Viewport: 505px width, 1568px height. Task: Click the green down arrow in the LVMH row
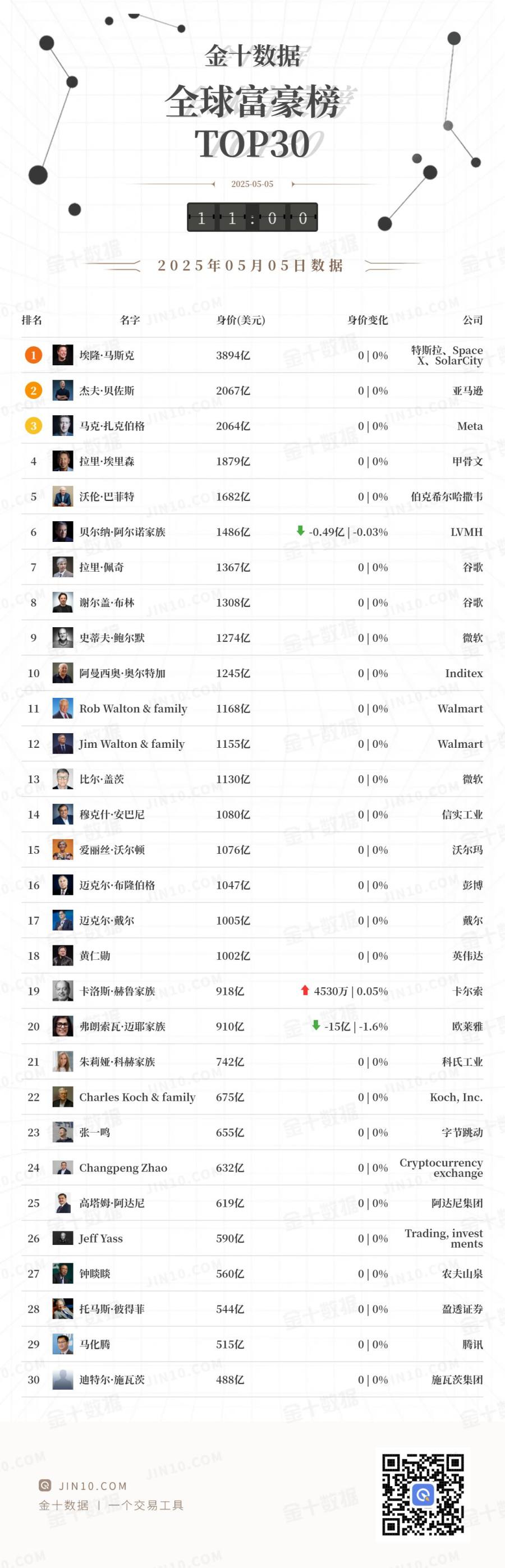point(300,531)
